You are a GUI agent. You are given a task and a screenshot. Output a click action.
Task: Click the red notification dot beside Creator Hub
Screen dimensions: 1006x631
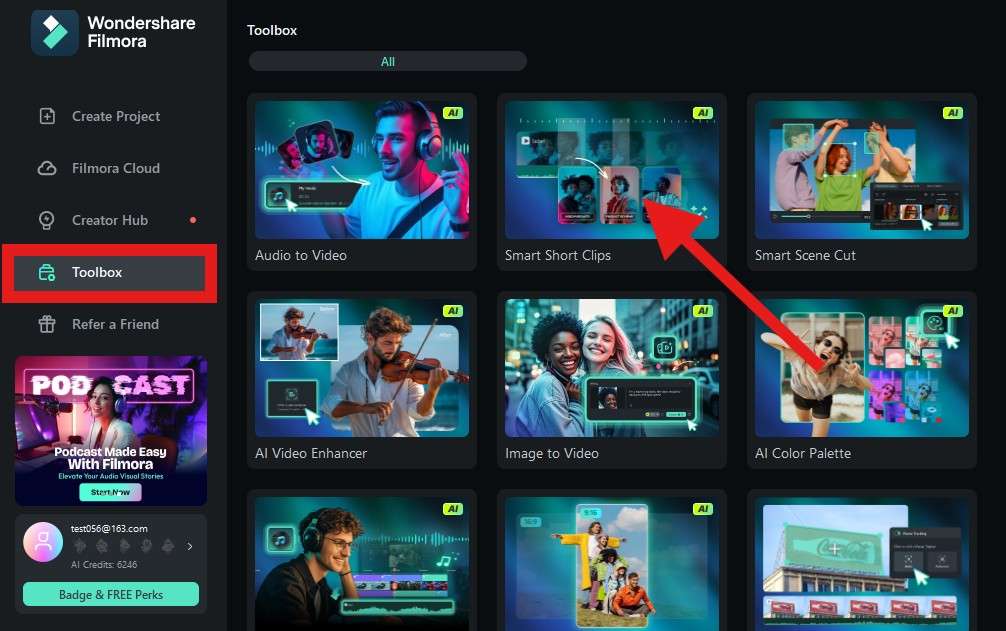193,220
